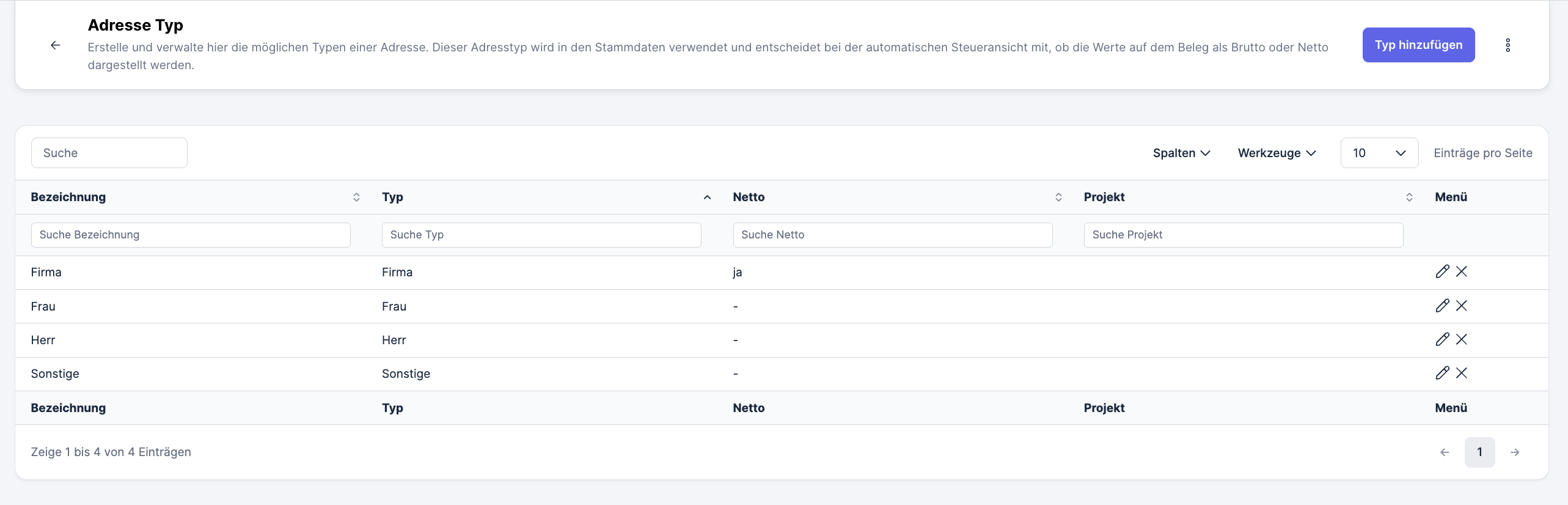Remove the Sonstige entry with X icon
This screenshot has height=505, width=1568.
click(x=1462, y=373)
